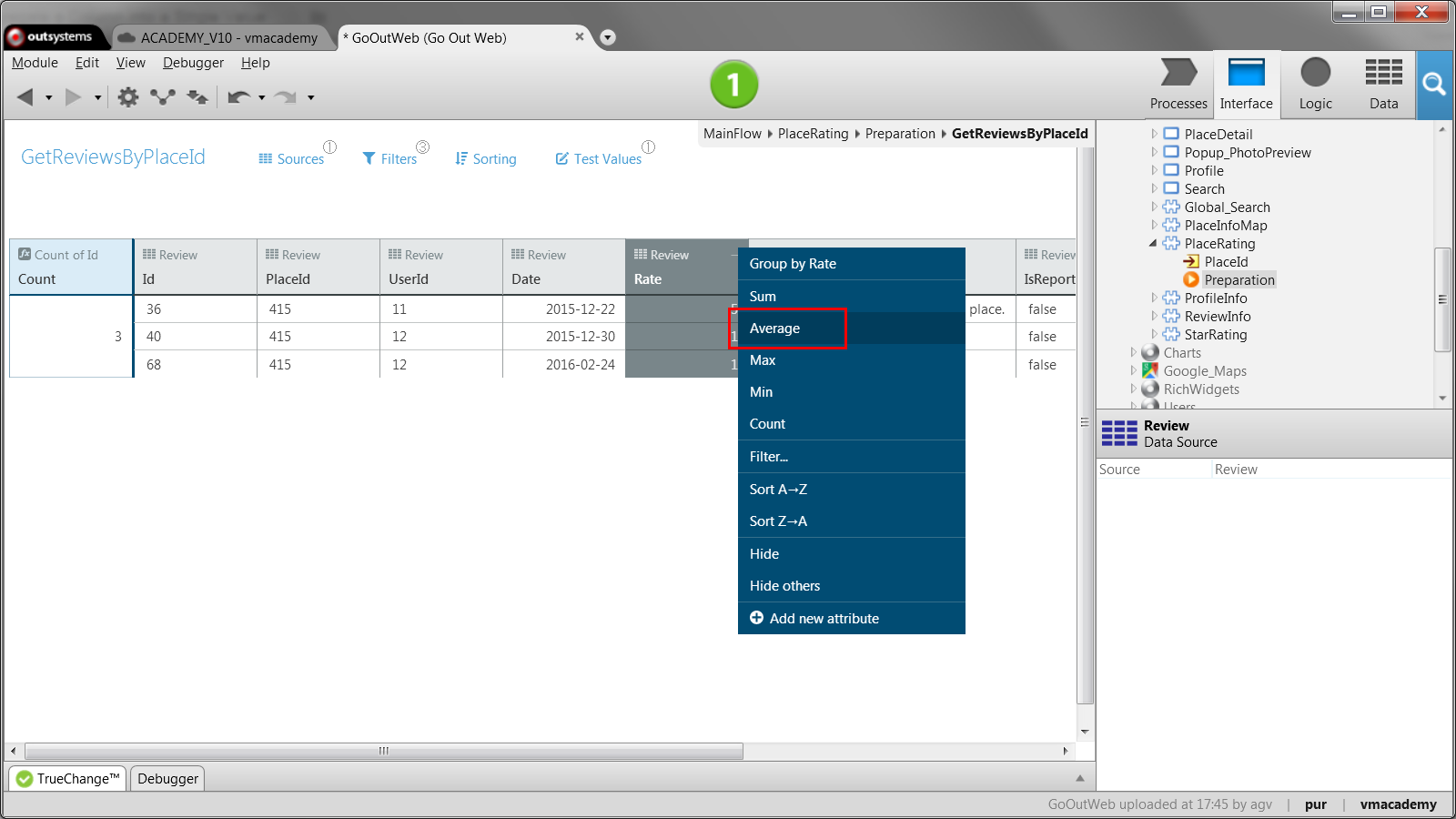Switch to the Logic layer
The image size is (1456, 819).
1315,85
